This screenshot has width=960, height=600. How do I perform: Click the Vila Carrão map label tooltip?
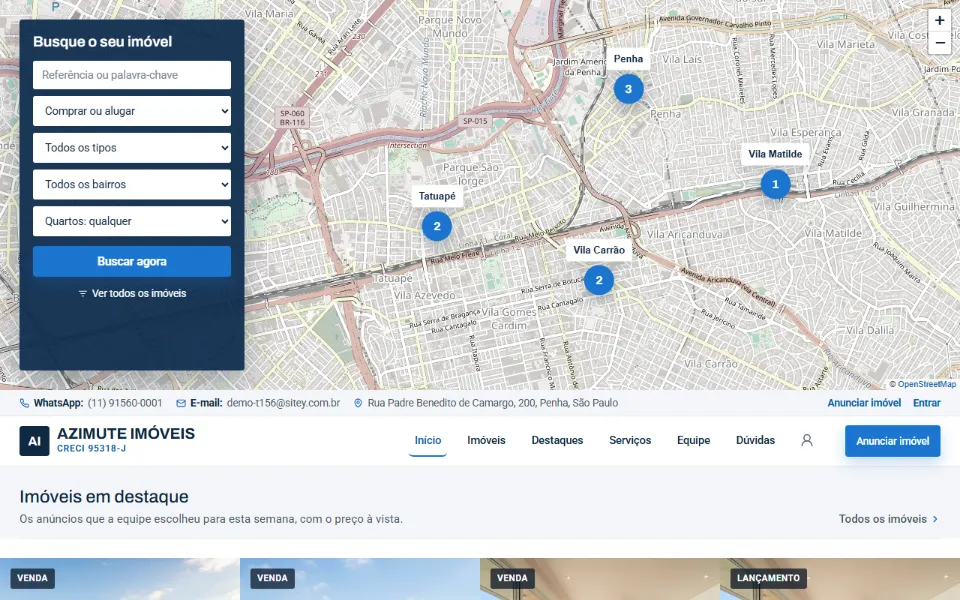pos(599,250)
